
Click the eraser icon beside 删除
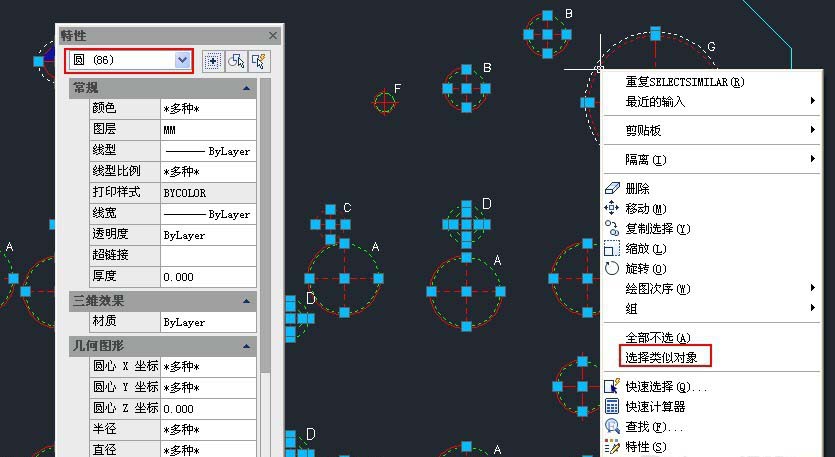coord(612,188)
